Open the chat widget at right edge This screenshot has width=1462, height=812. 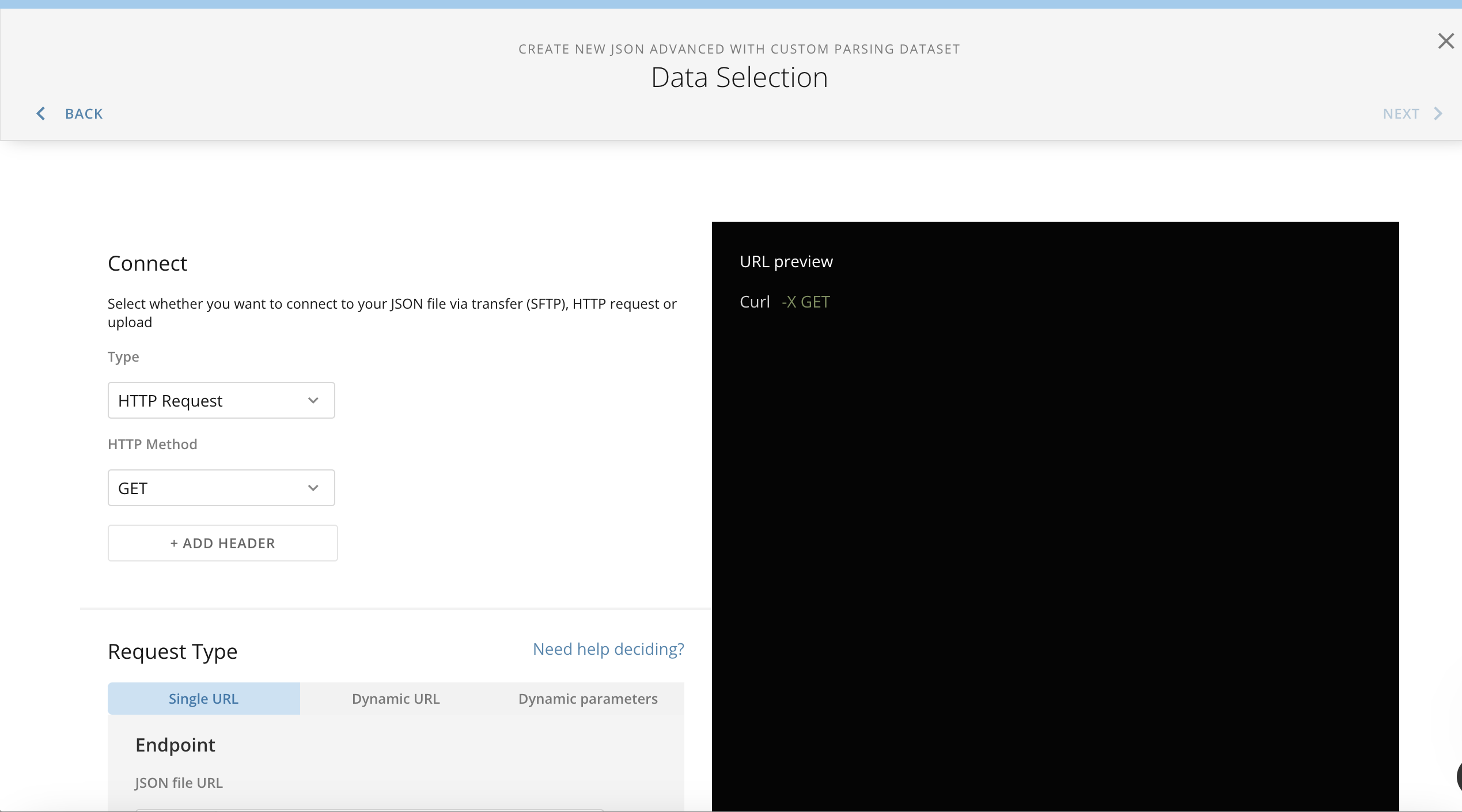pos(1459,776)
